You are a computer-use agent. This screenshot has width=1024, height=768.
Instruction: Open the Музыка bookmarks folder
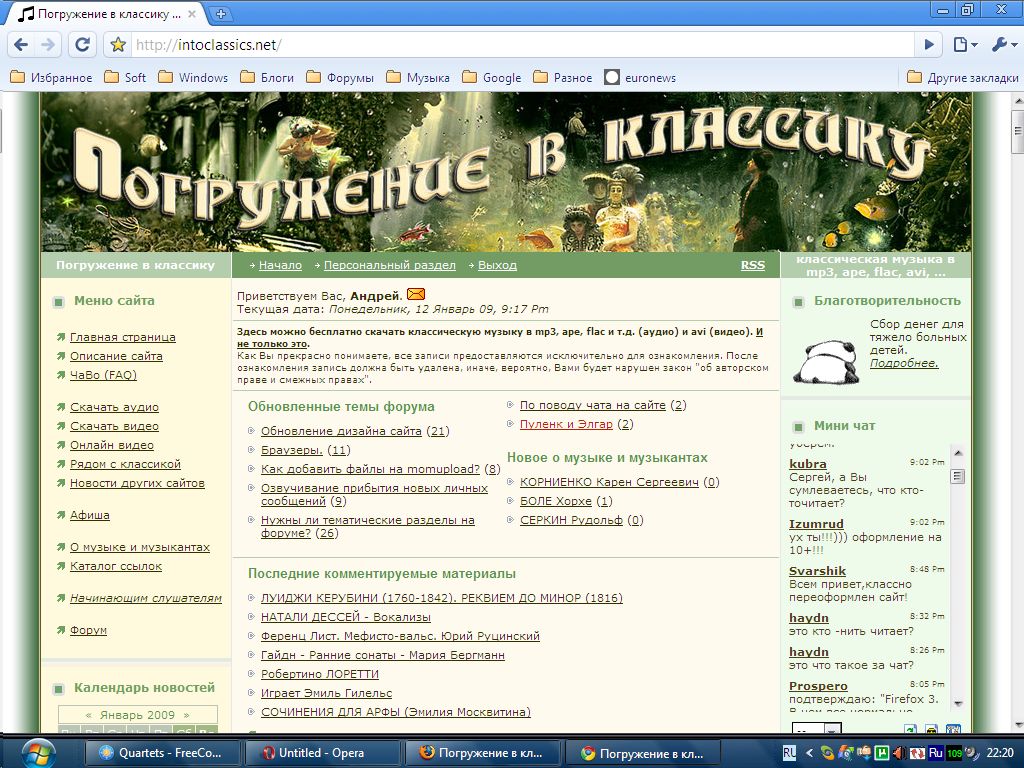point(418,78)
